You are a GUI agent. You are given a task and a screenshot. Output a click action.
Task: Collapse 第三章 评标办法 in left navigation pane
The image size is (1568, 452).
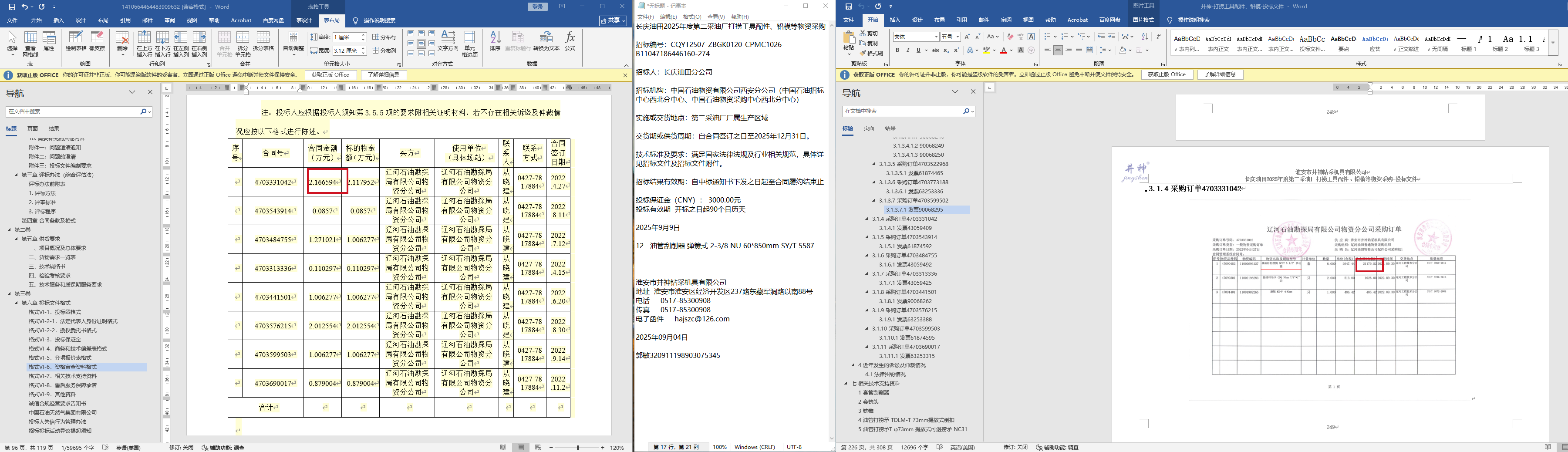17,175
